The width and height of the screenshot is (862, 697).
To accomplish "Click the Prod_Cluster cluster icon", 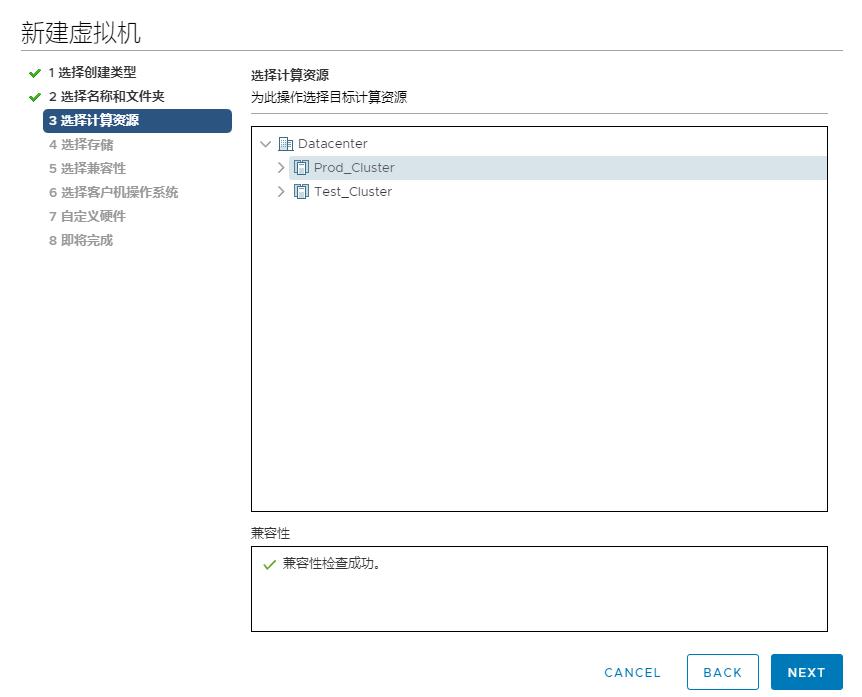I will (x=302, y=167).
